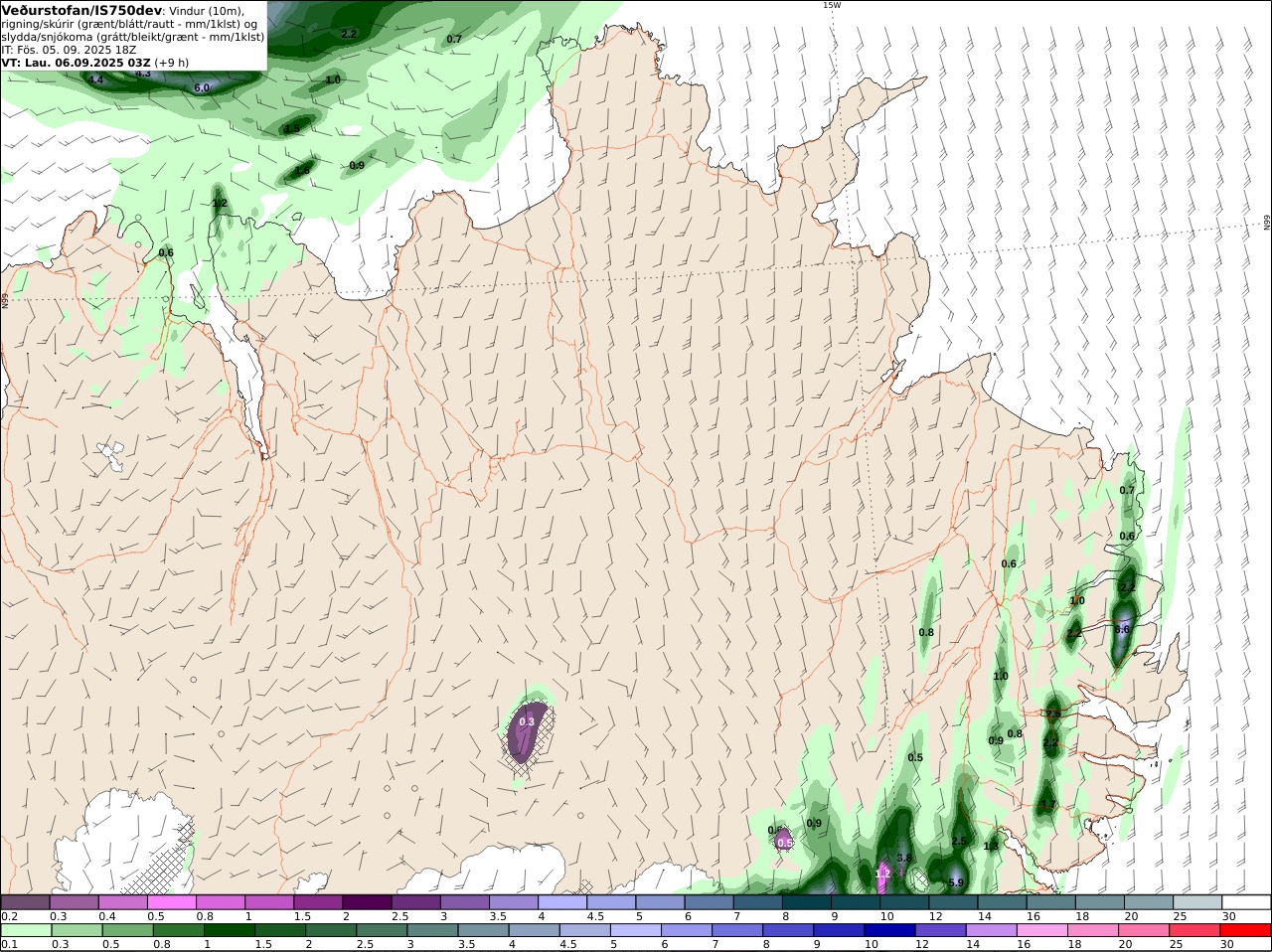This screenshot has width=1272, height=952.
Task: Click the 16 label on the rain scale
Action: click(1023, 944)
